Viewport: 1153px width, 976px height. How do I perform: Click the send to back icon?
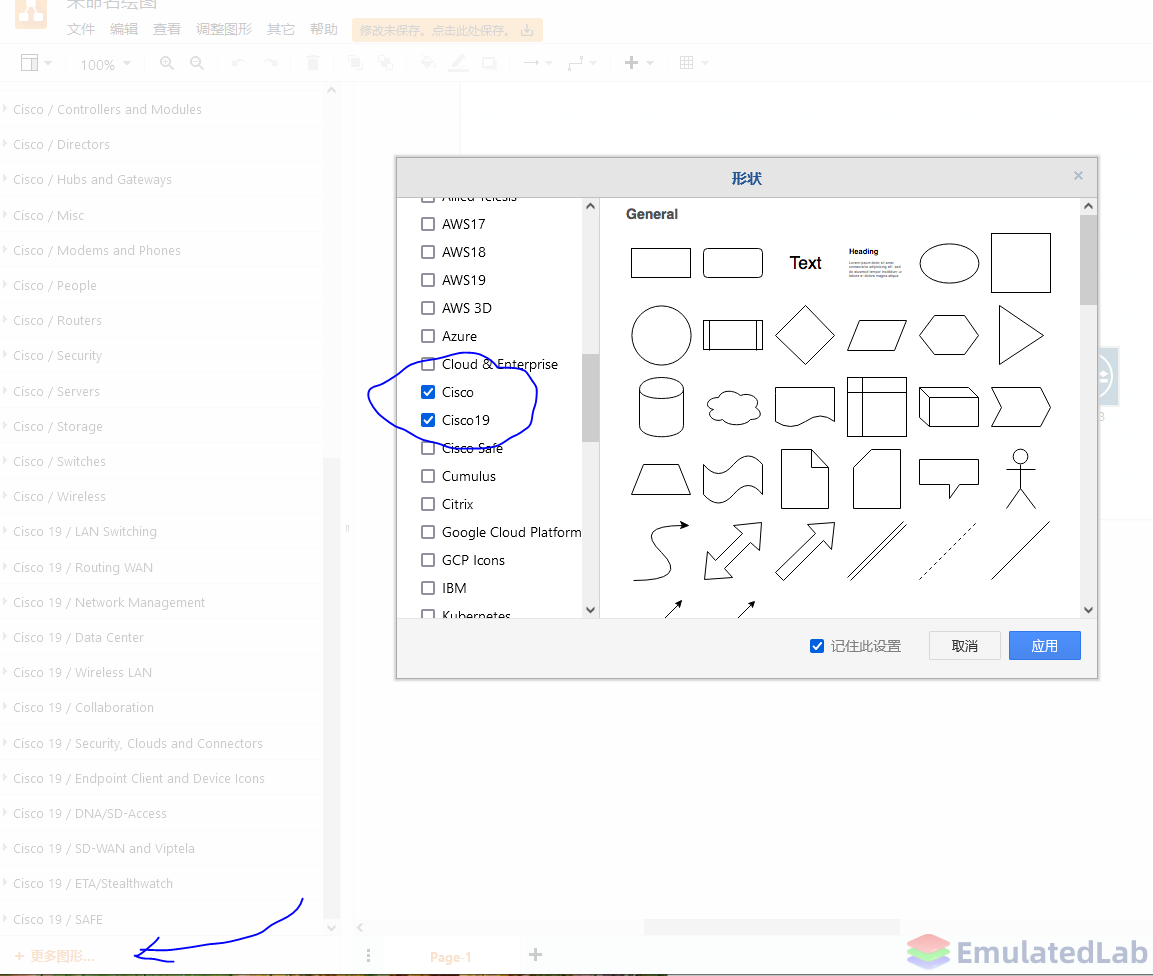385,63
